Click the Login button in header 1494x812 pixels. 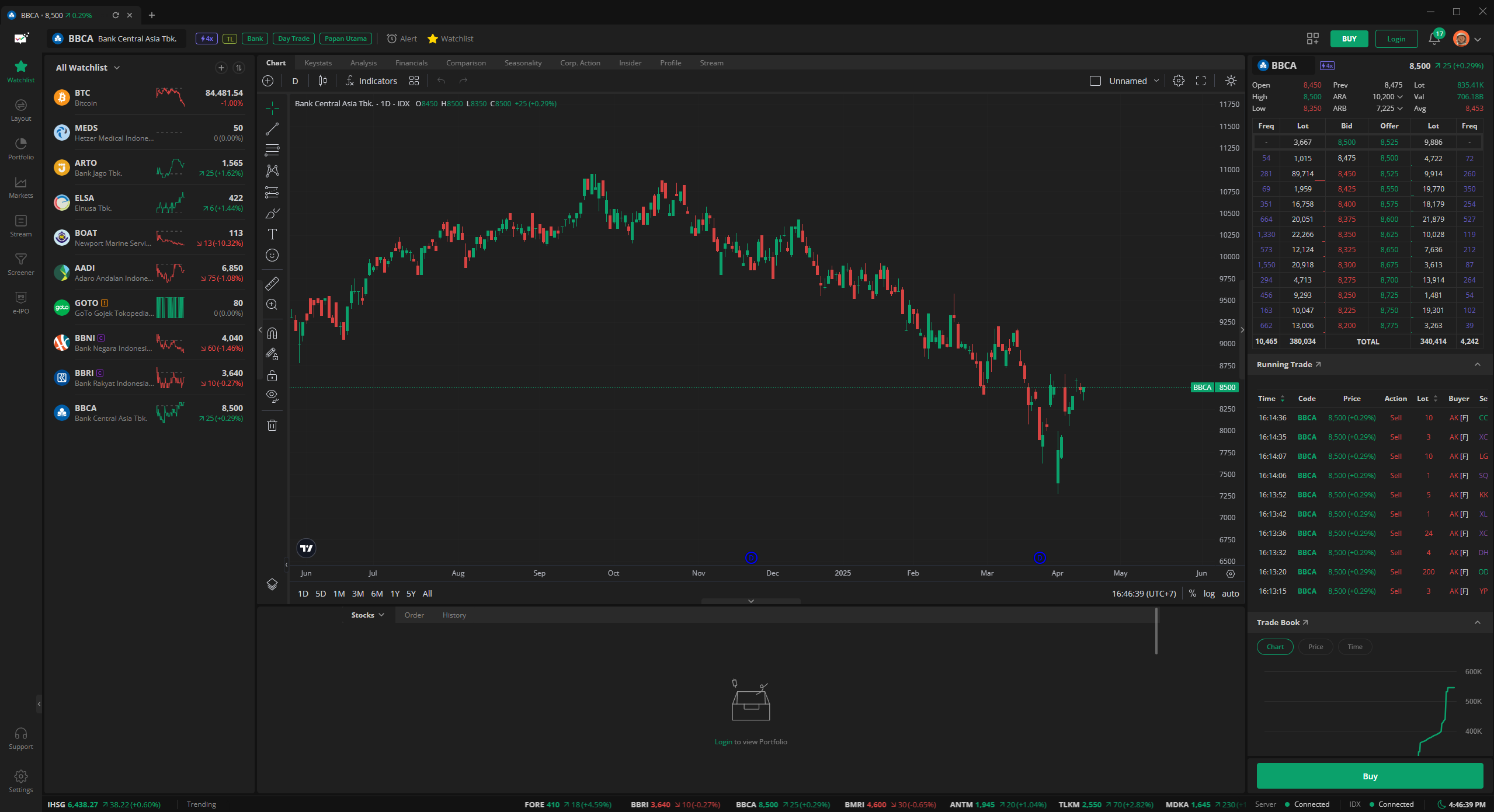coord(1396,39)
